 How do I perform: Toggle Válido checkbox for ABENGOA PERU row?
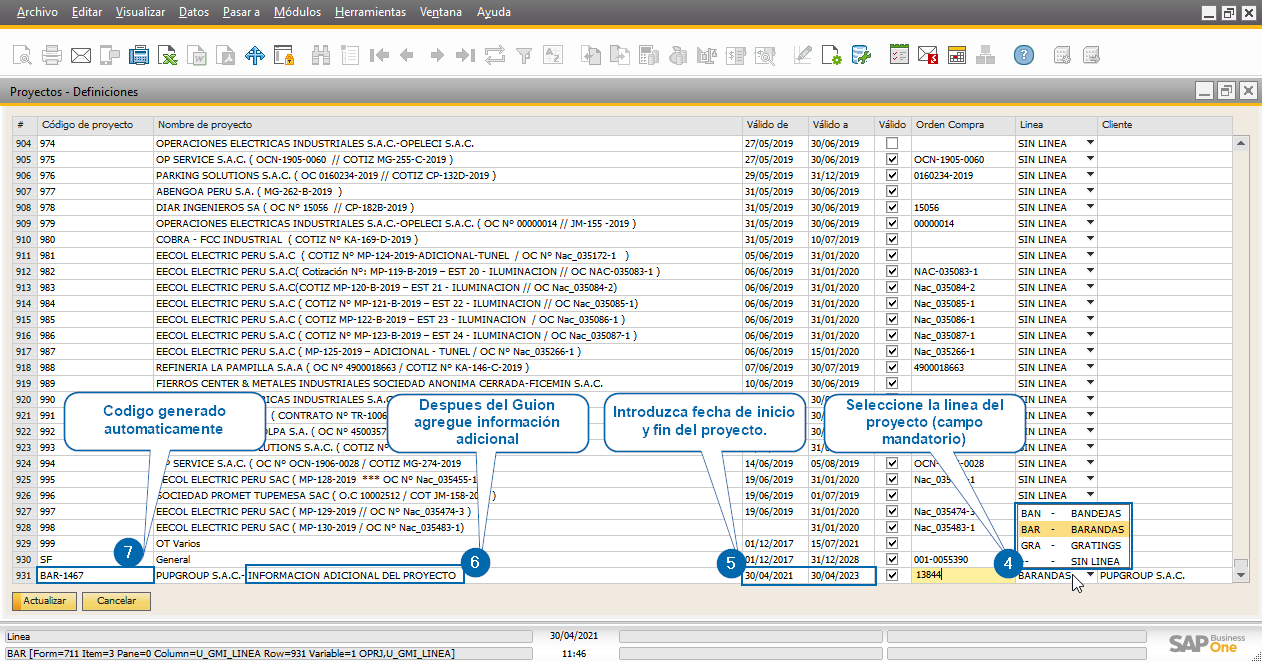[892, 191]
